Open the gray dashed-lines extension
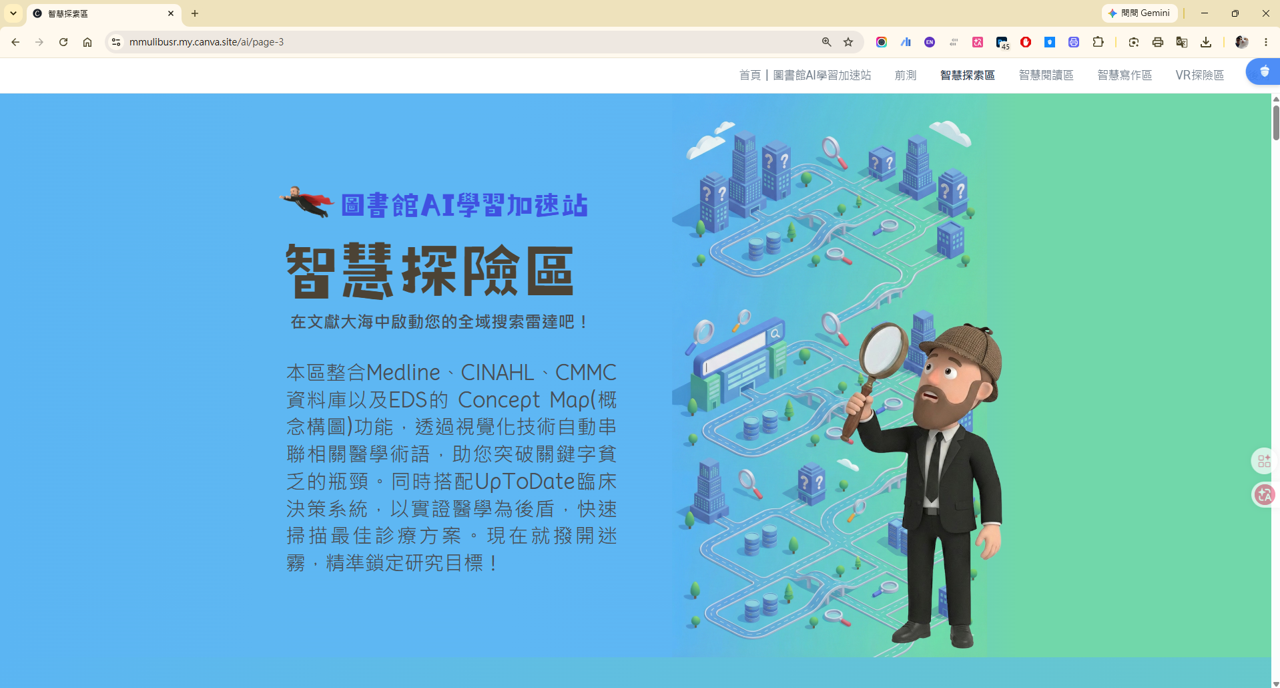 [x=953, y=42]
